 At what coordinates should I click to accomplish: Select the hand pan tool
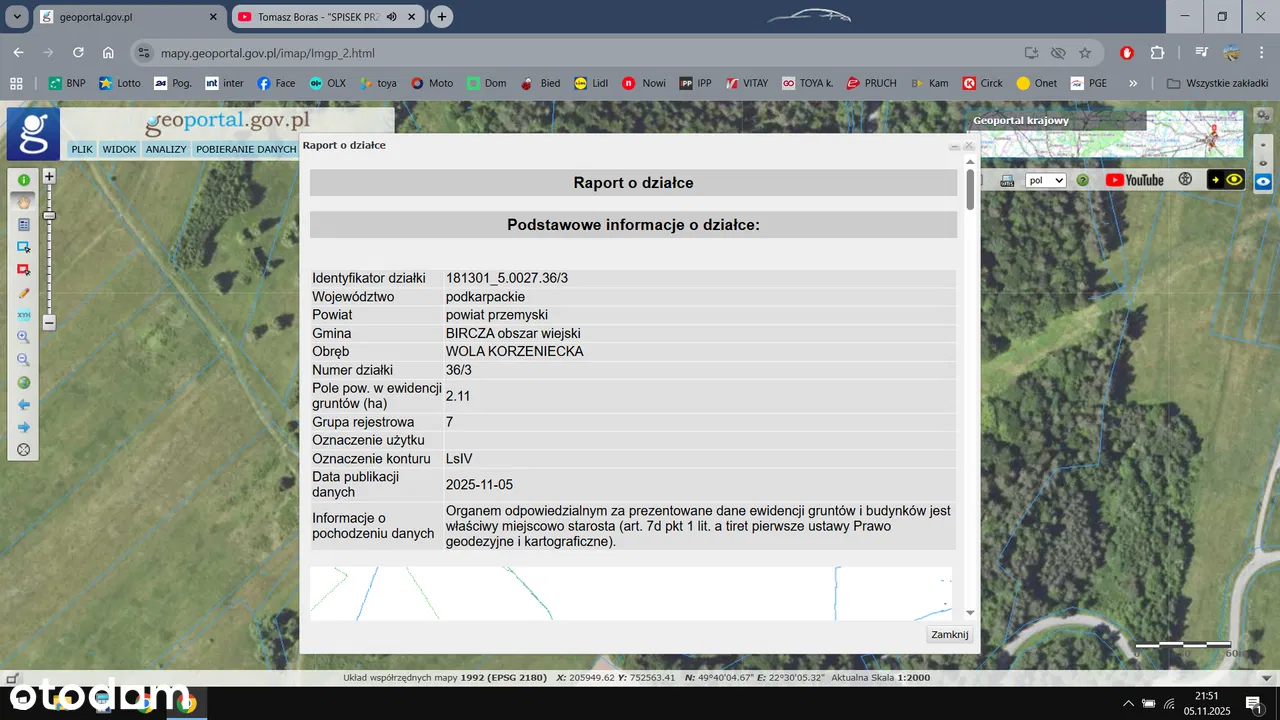tap(24, 202)
